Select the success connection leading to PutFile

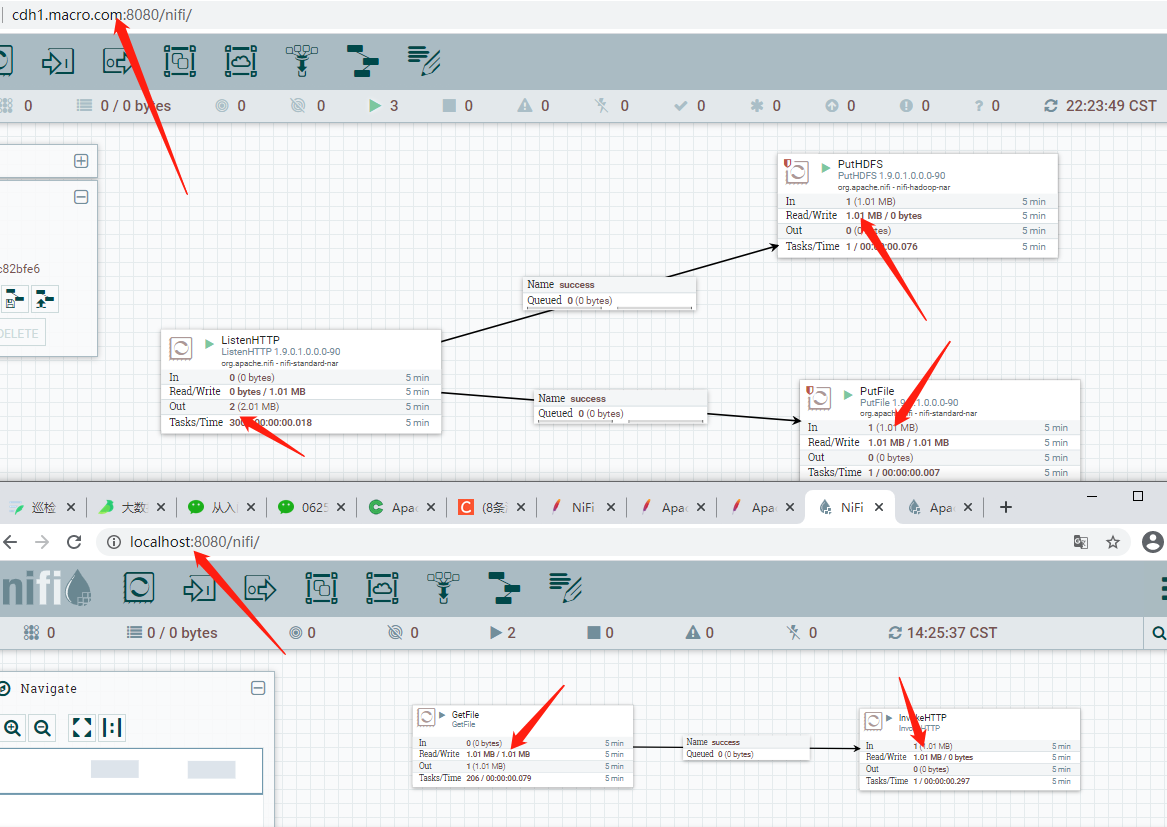tap(620, 406)
